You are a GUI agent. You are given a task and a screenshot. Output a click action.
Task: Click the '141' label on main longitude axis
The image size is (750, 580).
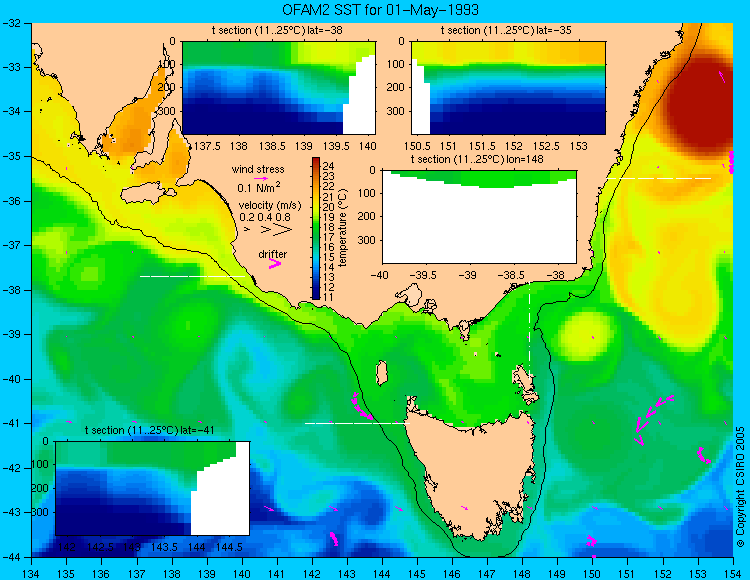coord(277,574)
